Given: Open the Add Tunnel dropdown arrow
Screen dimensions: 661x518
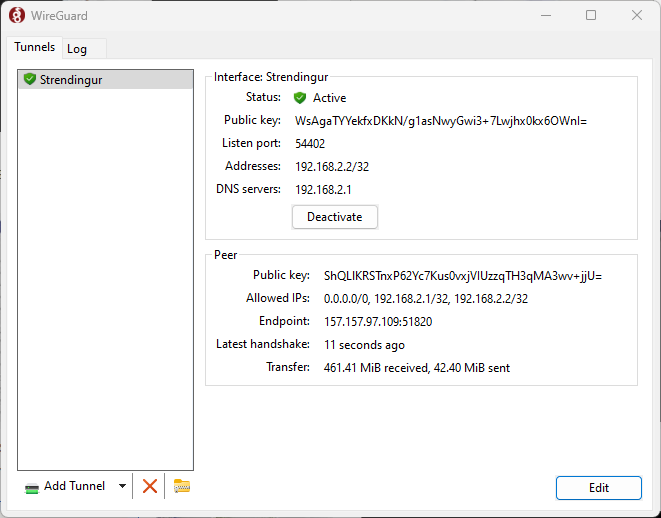Looking at the screenshot, I should pos(122,486).
